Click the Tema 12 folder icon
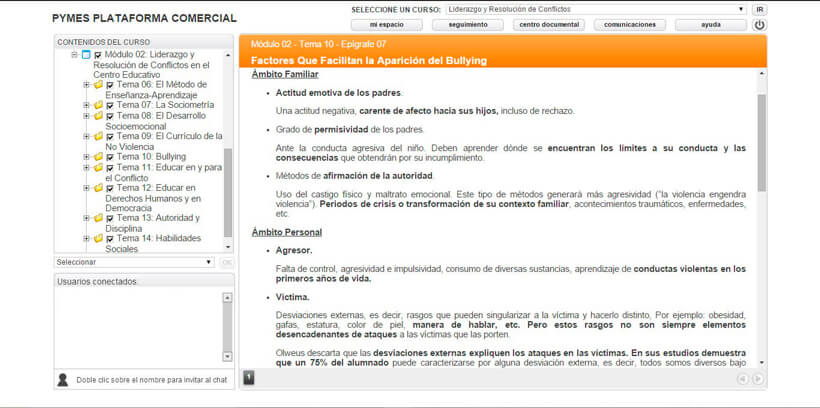This screenshot has height=408, width=820. (x=98, y=188)
